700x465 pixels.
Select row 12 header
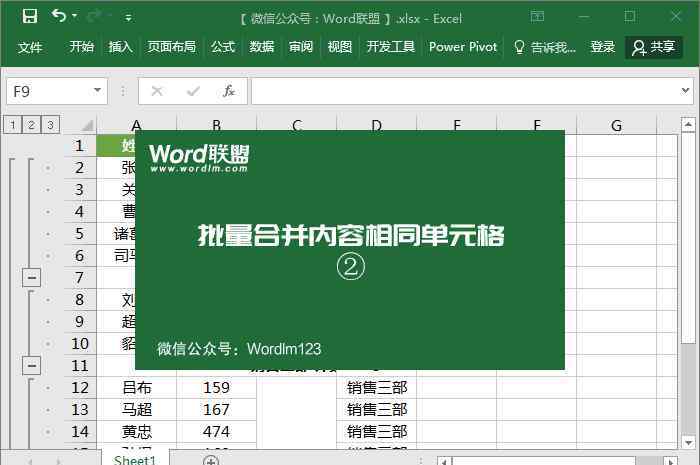(x=80, y=387)
